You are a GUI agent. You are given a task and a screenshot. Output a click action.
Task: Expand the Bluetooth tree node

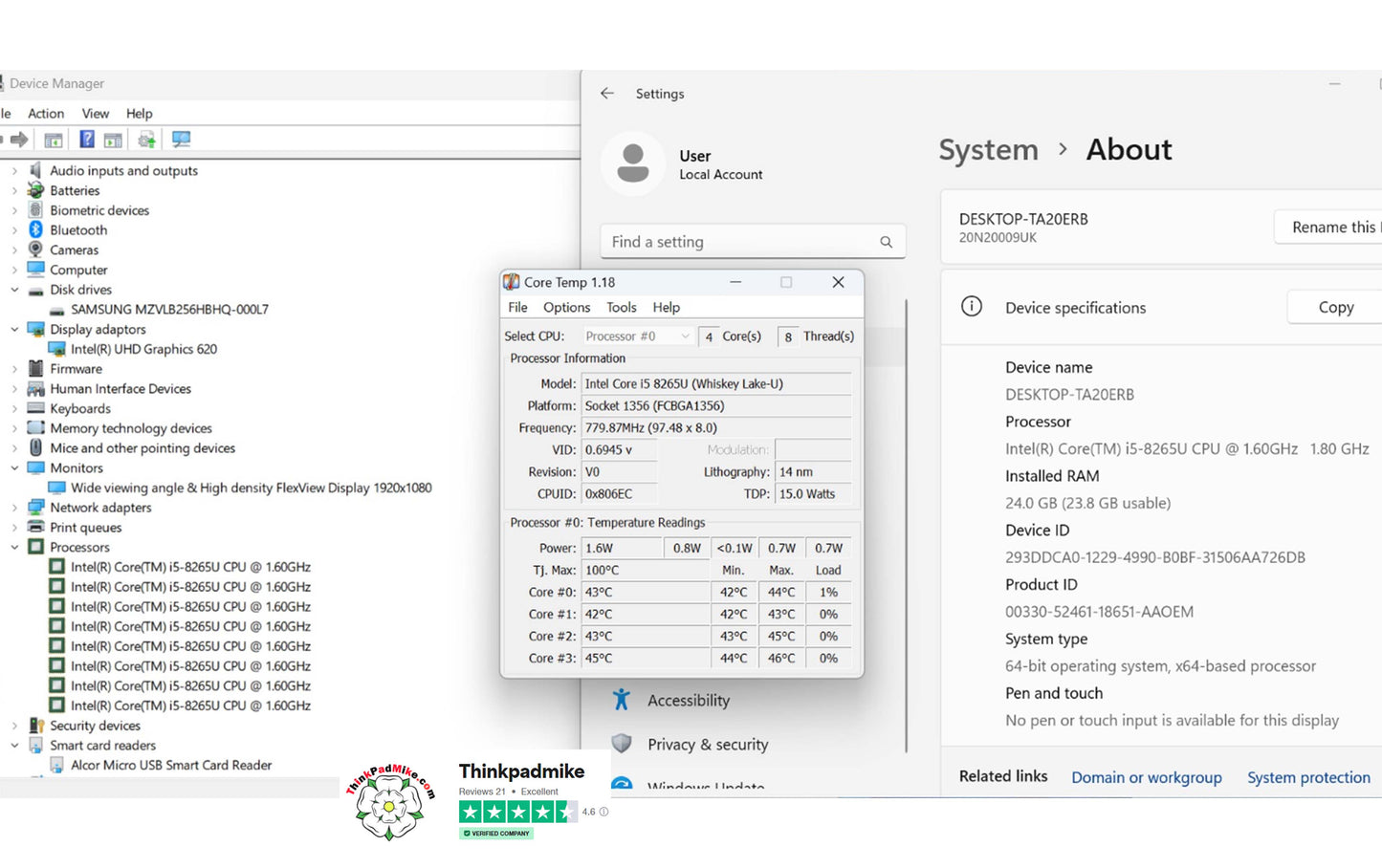14,229
